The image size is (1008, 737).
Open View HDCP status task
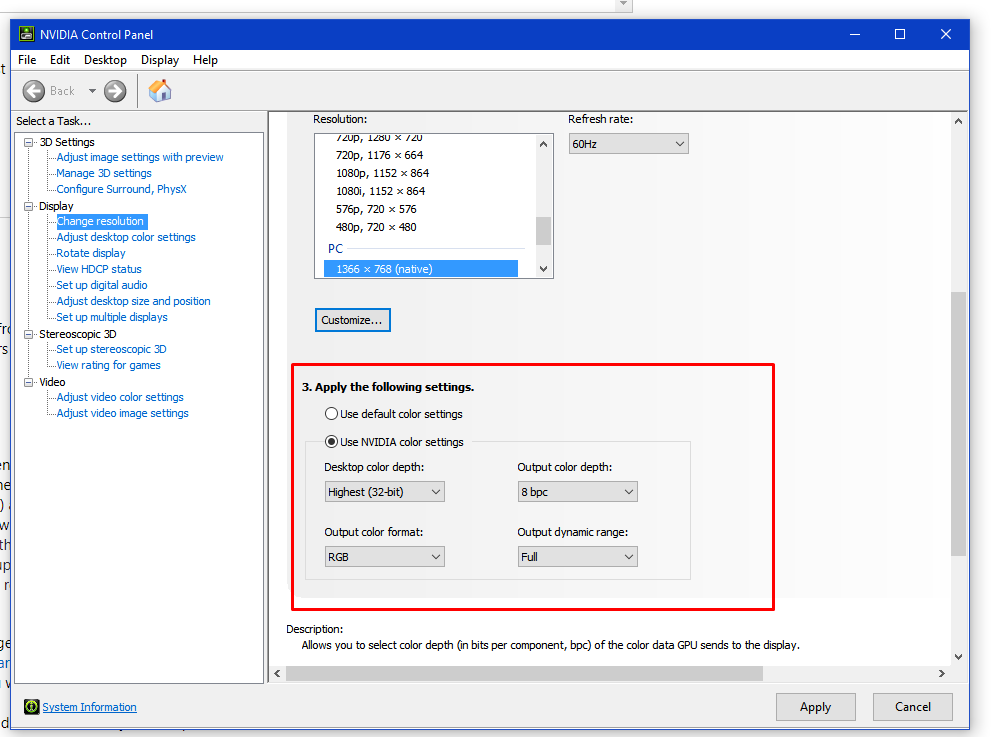coord(98,269)
